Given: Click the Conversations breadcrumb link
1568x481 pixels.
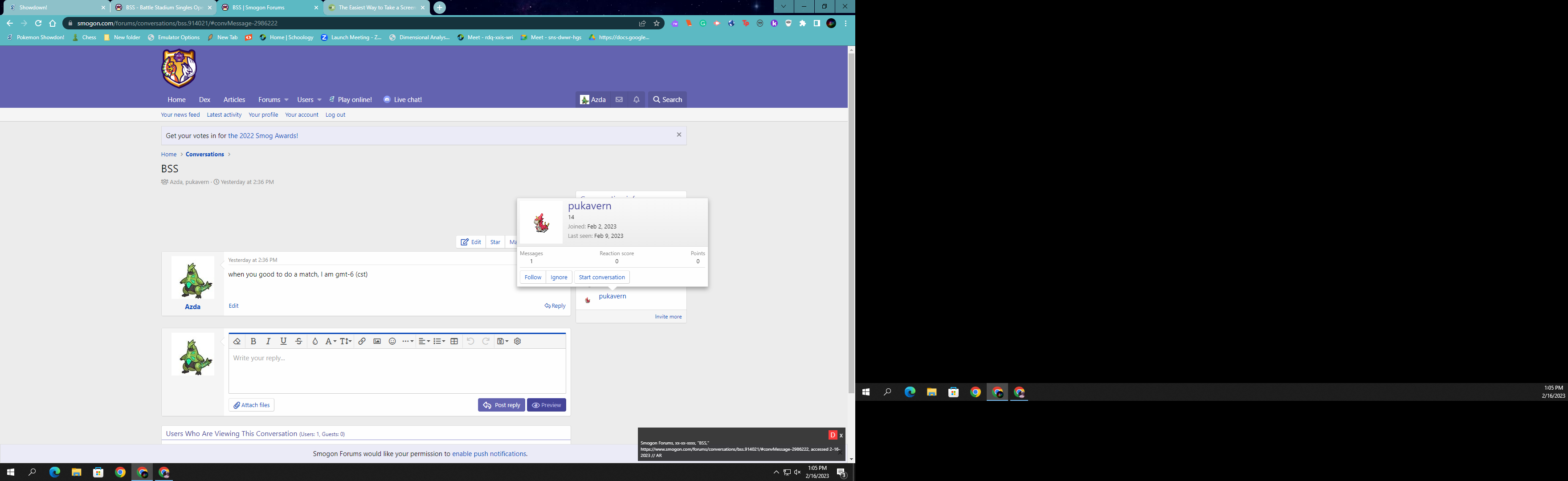Looking at the screenshot, I should click(x=204, y=155).
